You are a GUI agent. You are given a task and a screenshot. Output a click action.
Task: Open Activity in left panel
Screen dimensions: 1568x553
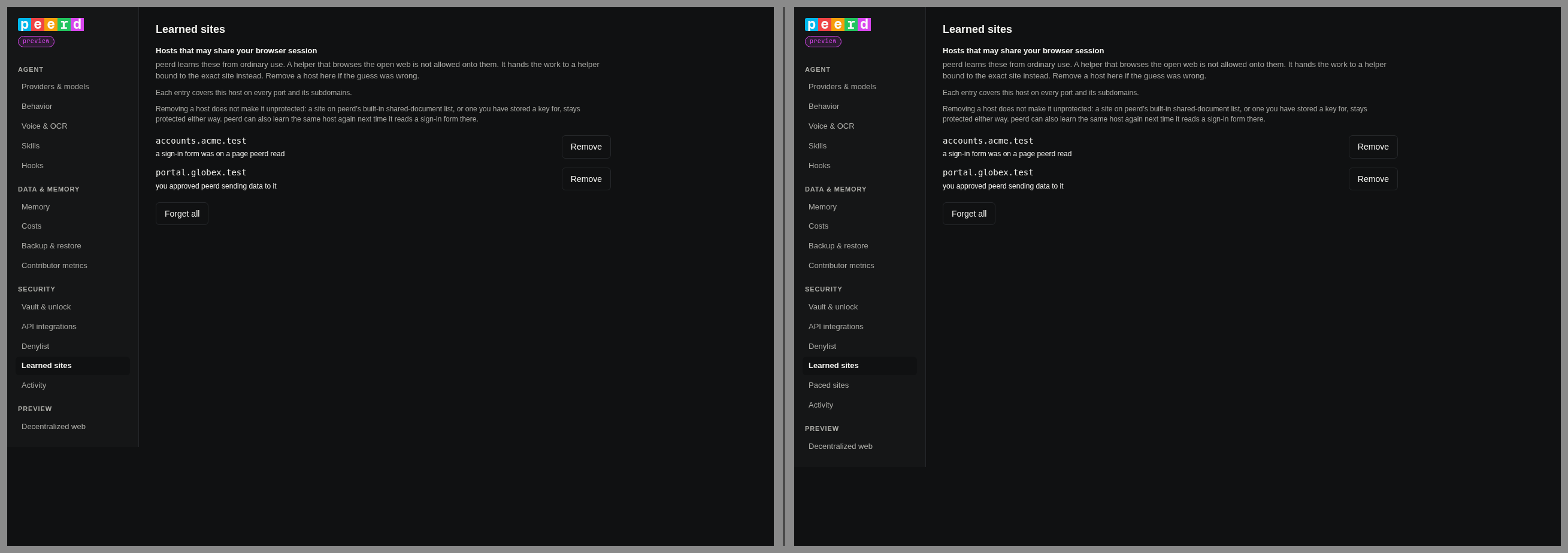(72, 385)
